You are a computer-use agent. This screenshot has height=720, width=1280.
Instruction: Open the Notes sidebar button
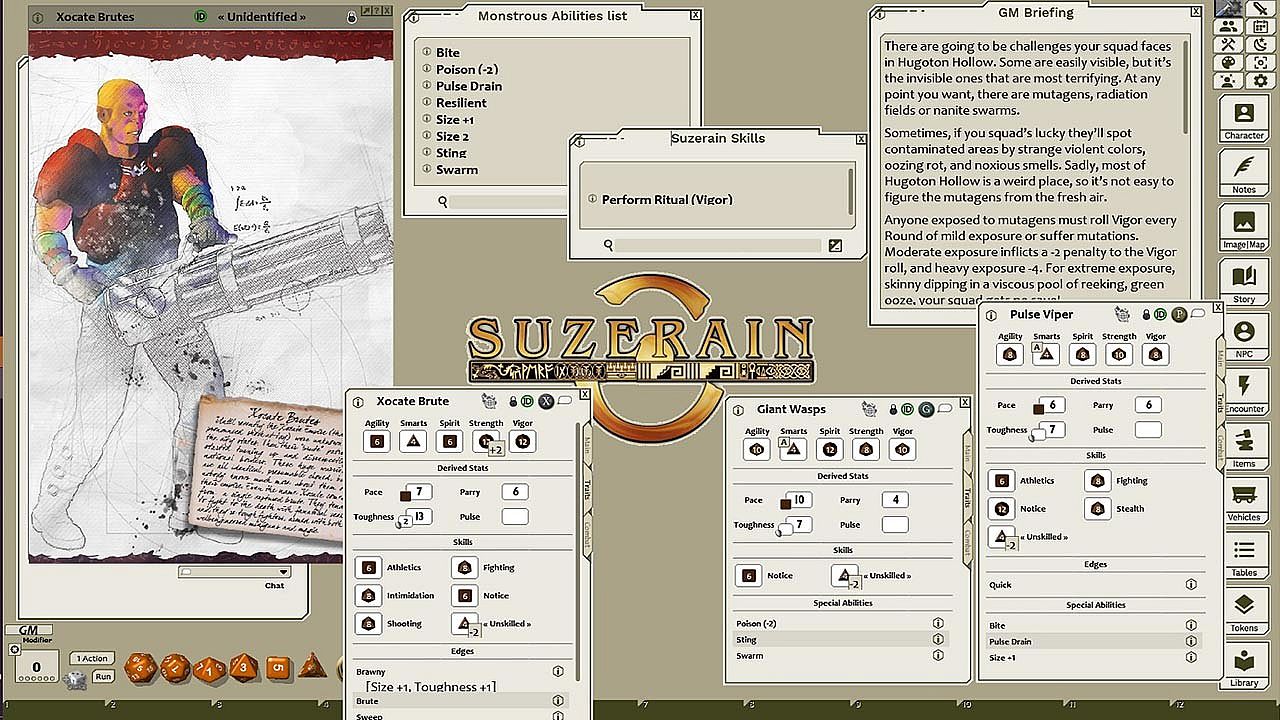pyautogui.click(x=1243, y=174)
